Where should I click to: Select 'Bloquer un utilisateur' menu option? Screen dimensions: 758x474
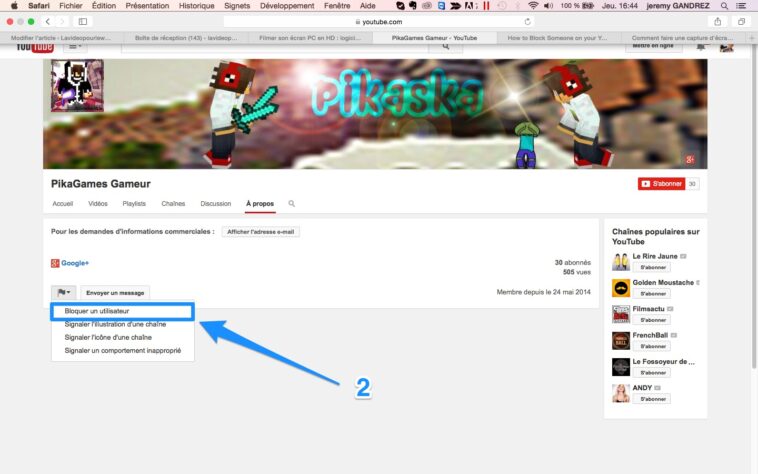click(97, 312)
